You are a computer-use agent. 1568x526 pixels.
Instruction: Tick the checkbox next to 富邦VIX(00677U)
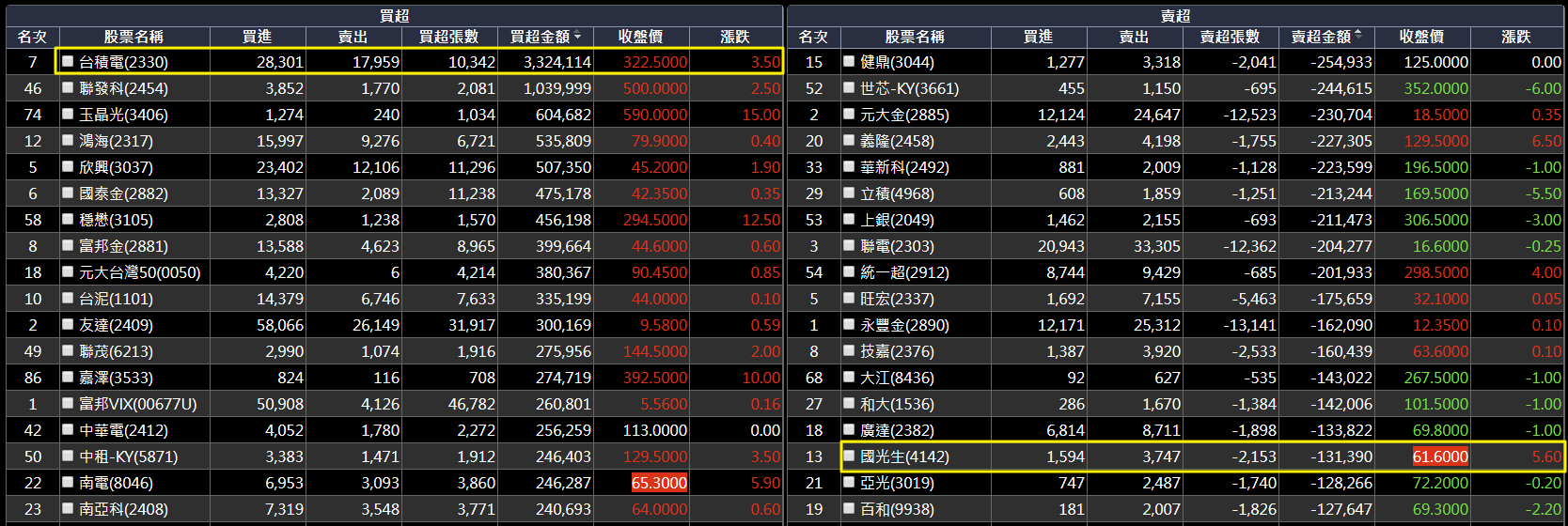[68, 403]
